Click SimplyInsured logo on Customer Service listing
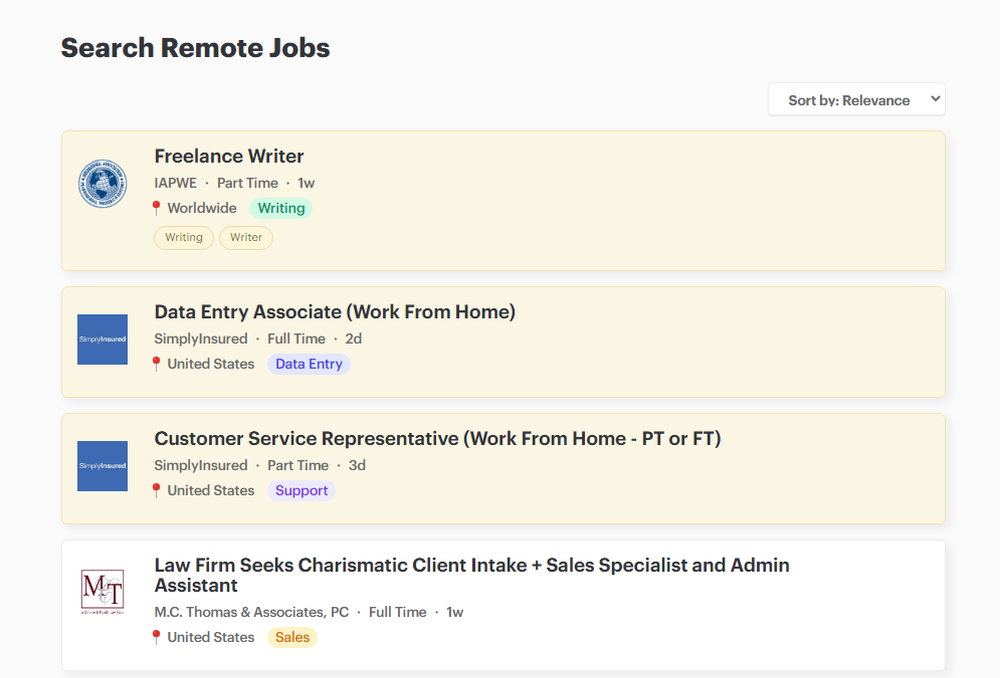Screen dimensions: 1000x678 click(103, 466)
